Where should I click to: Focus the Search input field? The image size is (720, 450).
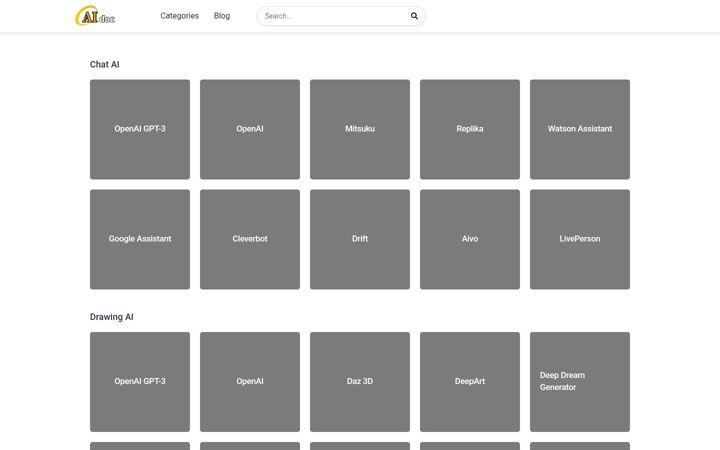click(x=341, y=16)
